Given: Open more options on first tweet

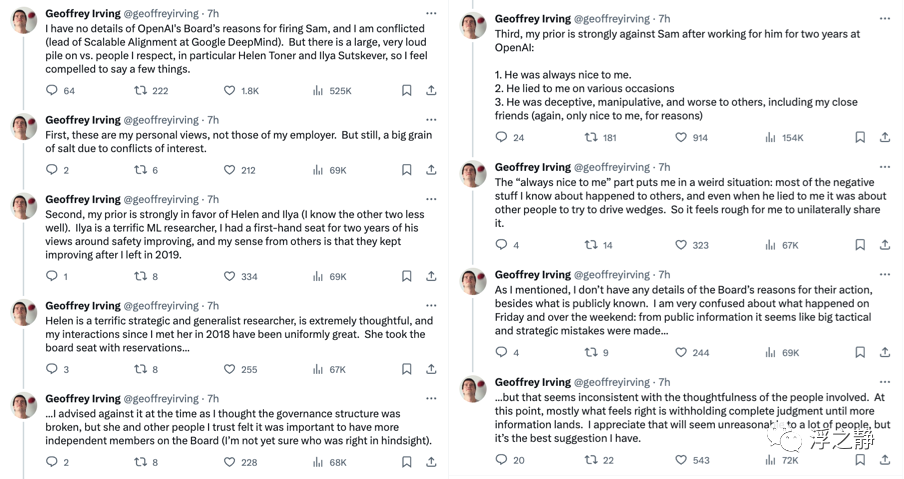Looking at the screenshot, I should coord(431,13).
